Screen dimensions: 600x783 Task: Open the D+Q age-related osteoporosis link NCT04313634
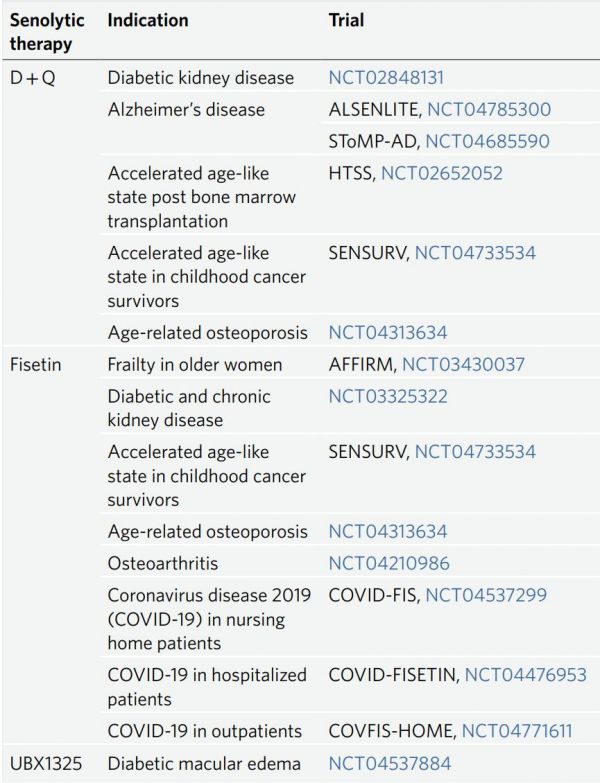pyautogui.click(x=387, y=333)
